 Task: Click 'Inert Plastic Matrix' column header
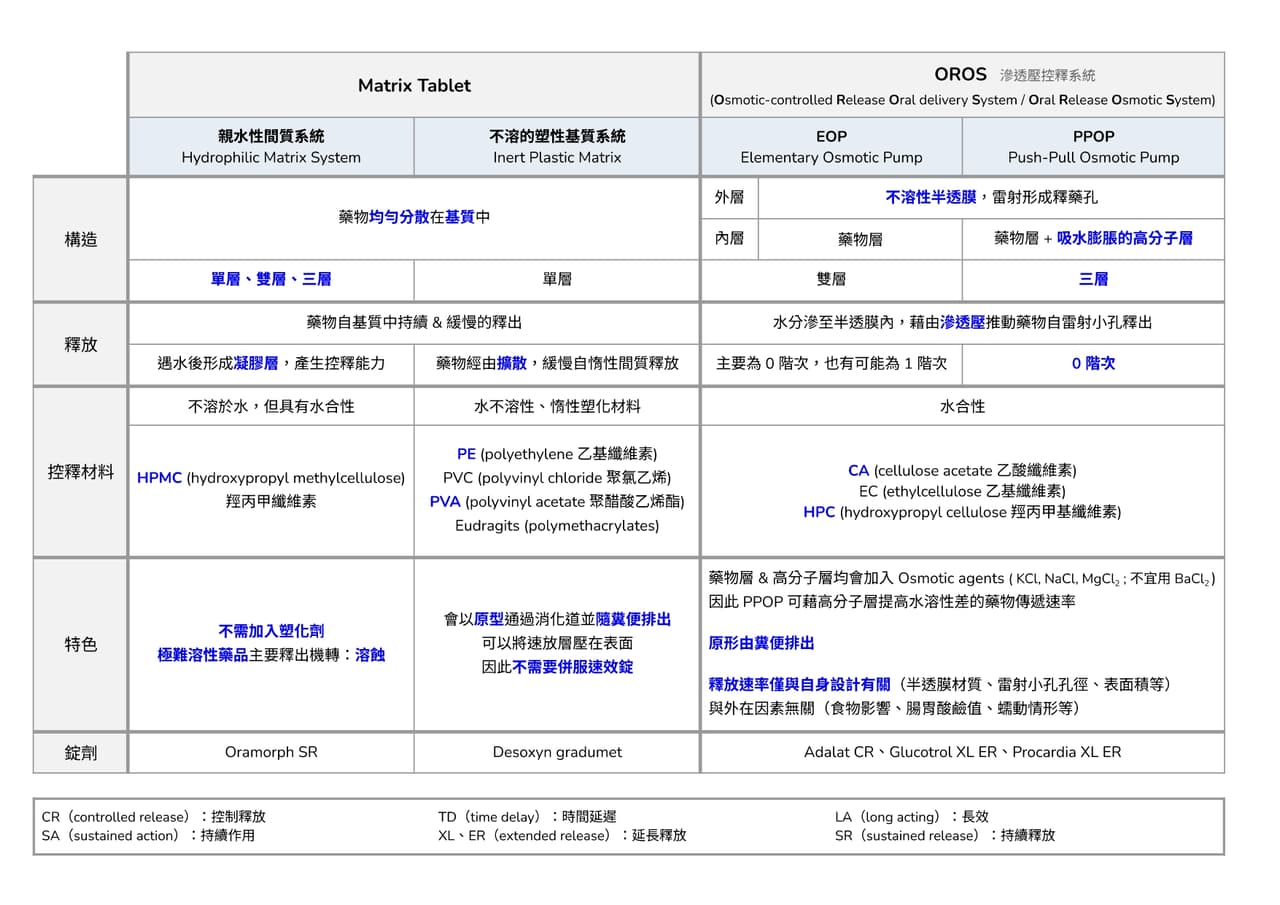557,147
